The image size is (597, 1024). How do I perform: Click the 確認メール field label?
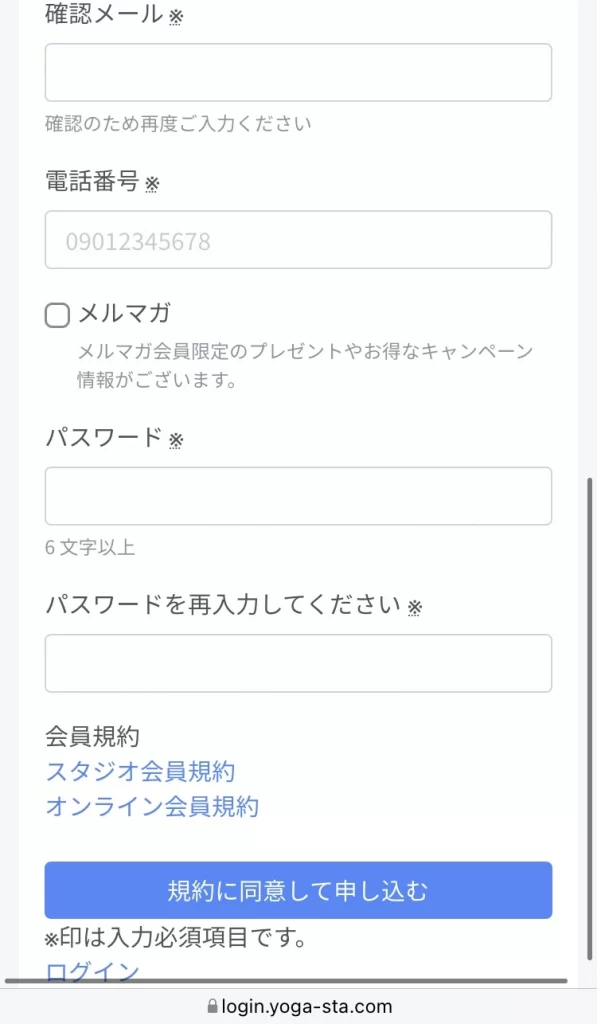point(104,14)
